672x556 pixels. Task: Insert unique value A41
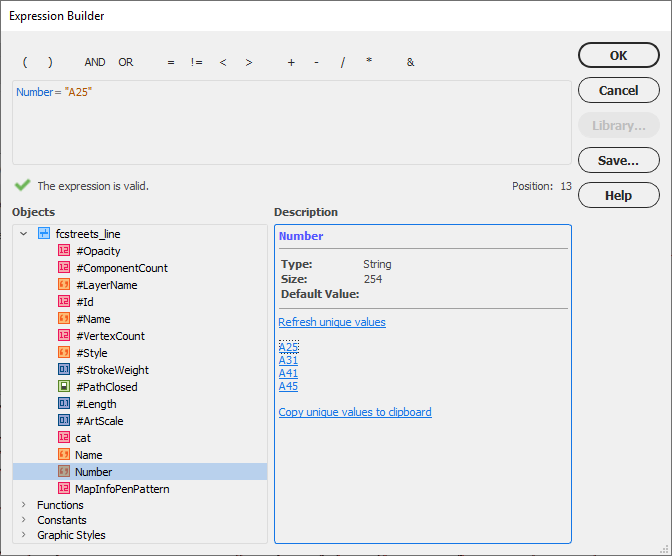pos(288,373)
